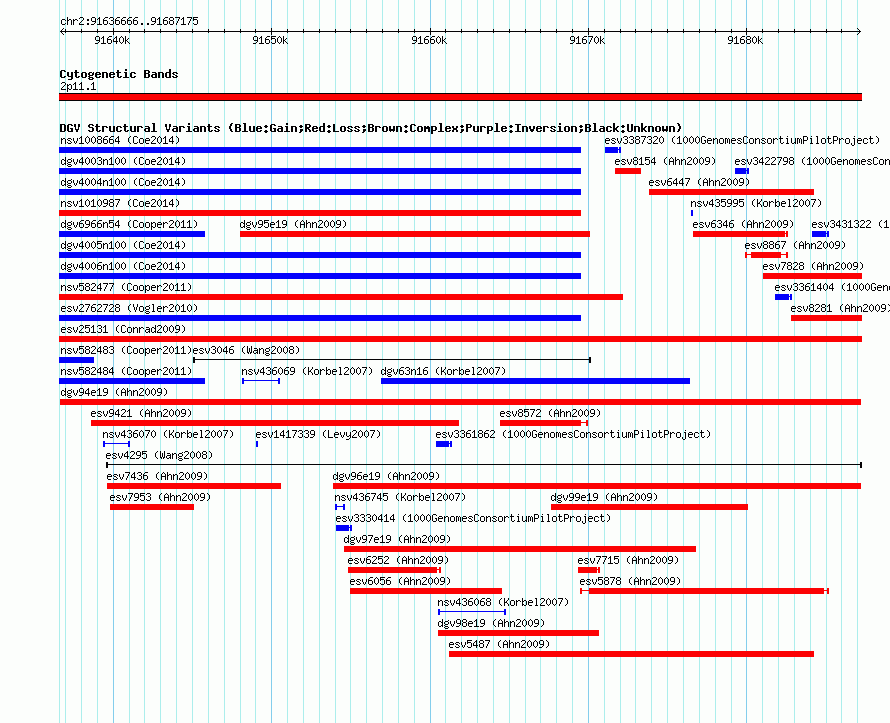Click dgv96e19 (Ahn2009) variant label
The height and width of the screenshot is (723, 890).
386,476
